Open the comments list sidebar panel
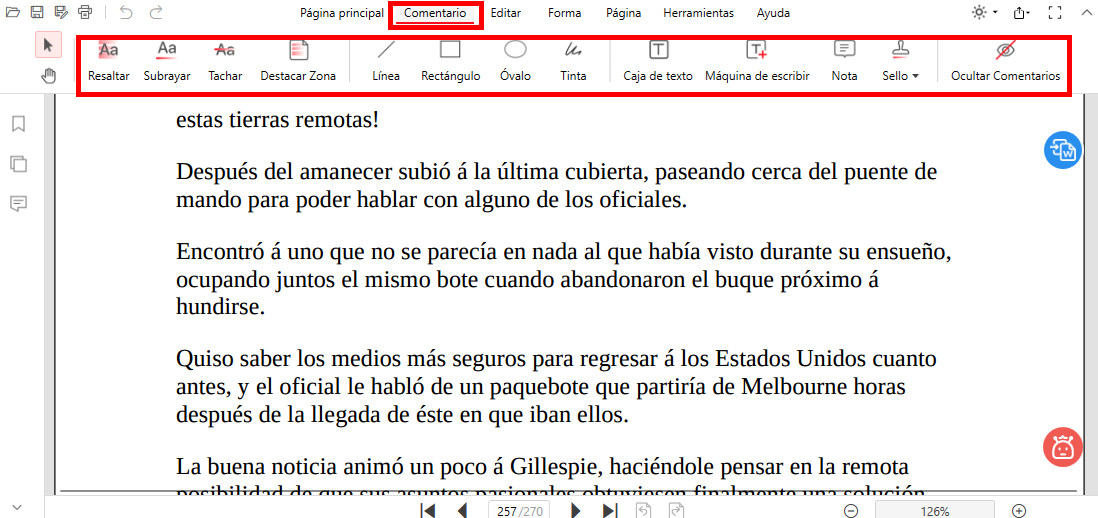 coord(19,204)
